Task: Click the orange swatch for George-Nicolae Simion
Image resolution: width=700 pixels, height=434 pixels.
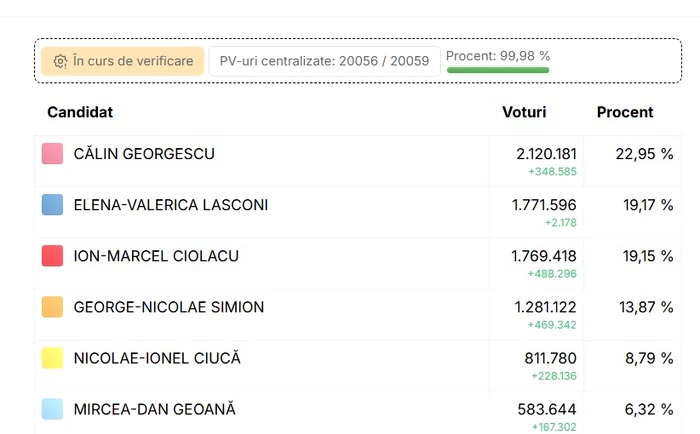Action: [52, 307]
